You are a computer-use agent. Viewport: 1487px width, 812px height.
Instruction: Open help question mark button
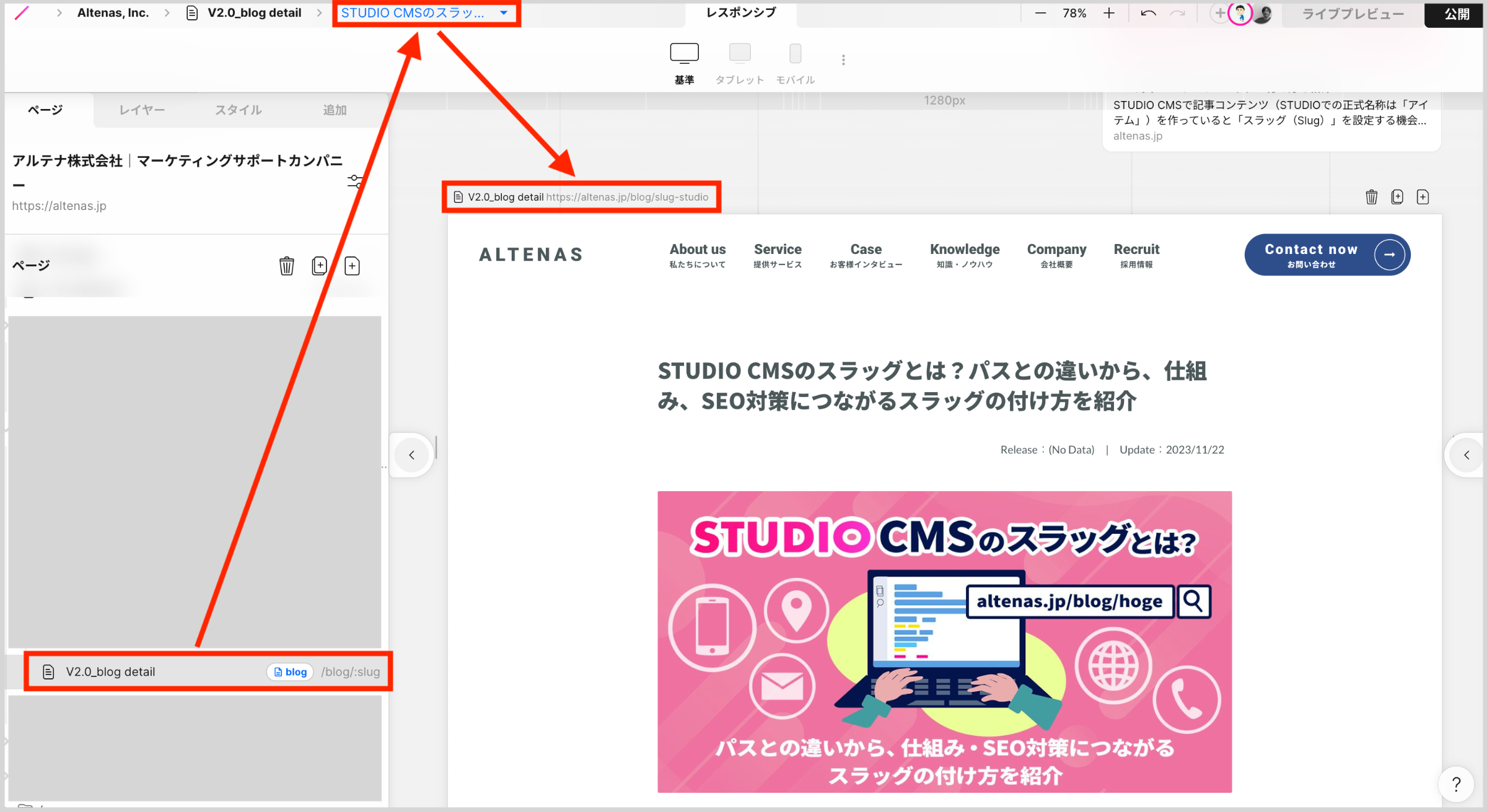tap(1457, 784)
